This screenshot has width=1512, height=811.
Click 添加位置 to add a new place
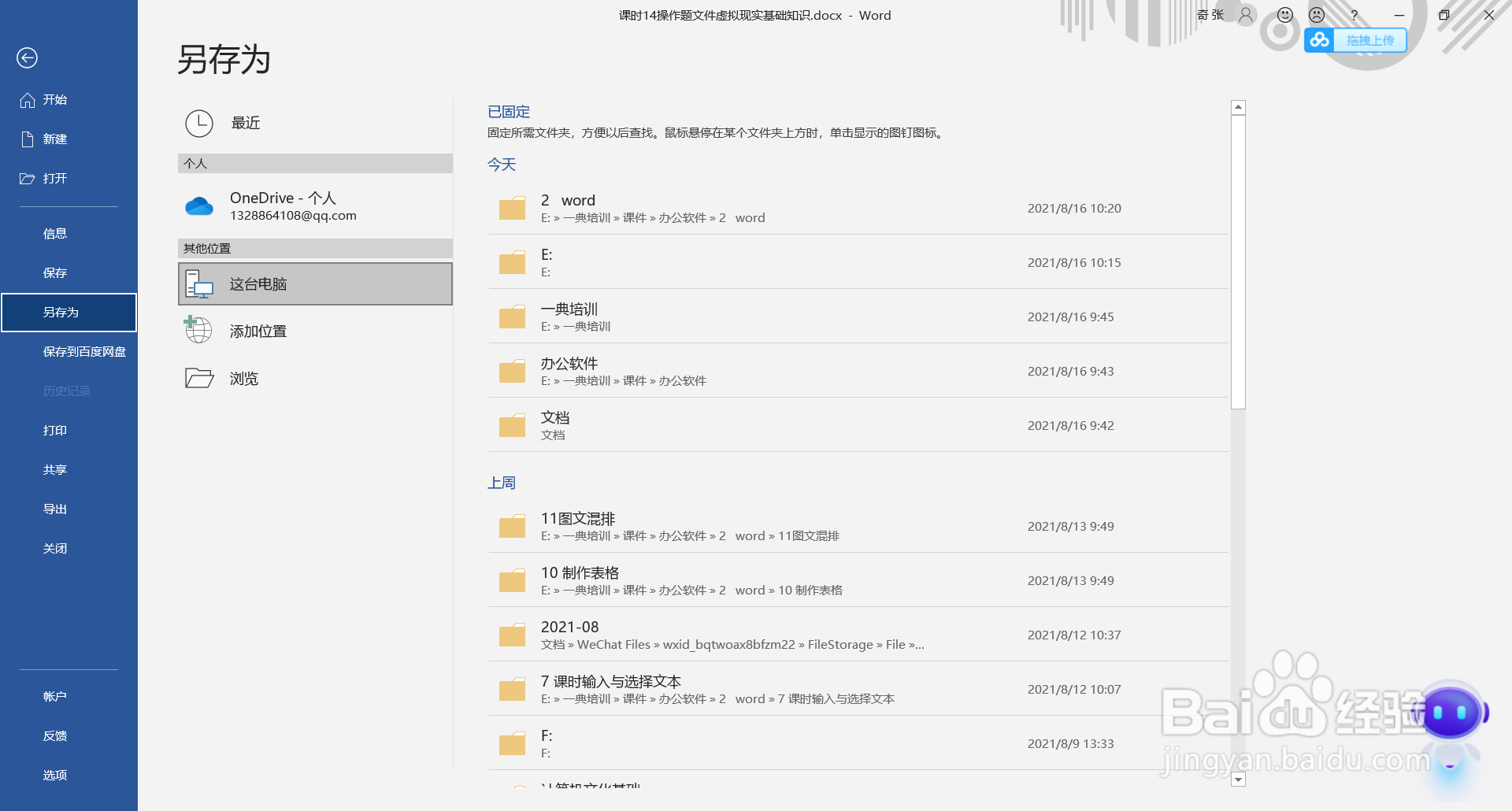point(258,331)
